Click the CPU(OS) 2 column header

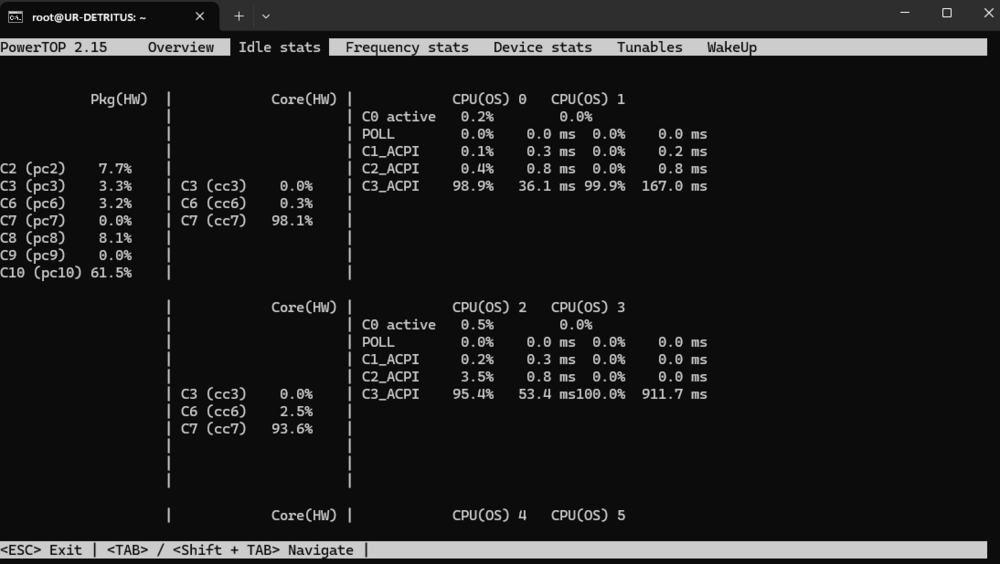[x=489, y=308]
